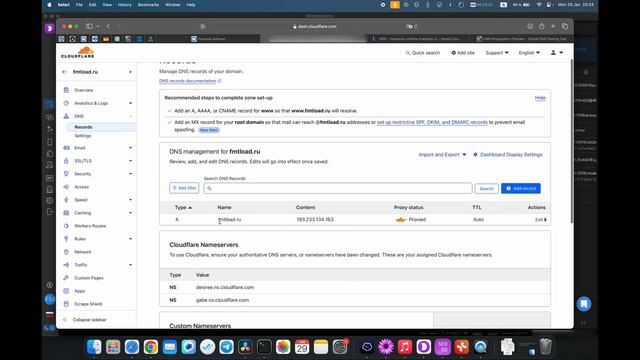Click the page vertical scrollbar
Screen dimensions: 640x360
click(x=572, y=141)
